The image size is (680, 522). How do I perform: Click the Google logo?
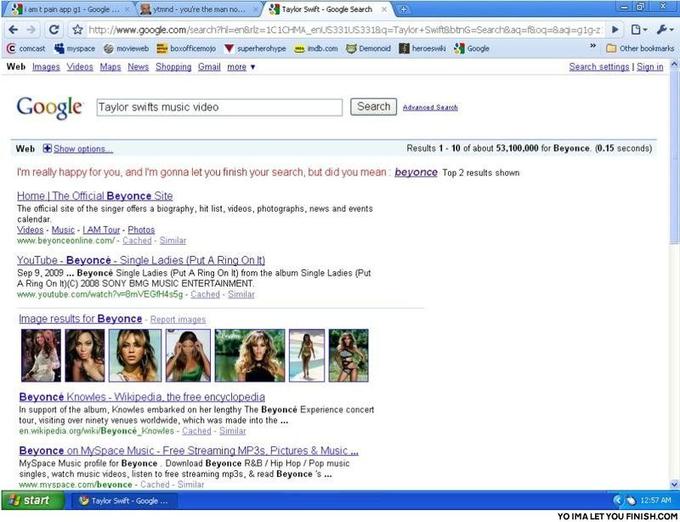tap(49, 107)
